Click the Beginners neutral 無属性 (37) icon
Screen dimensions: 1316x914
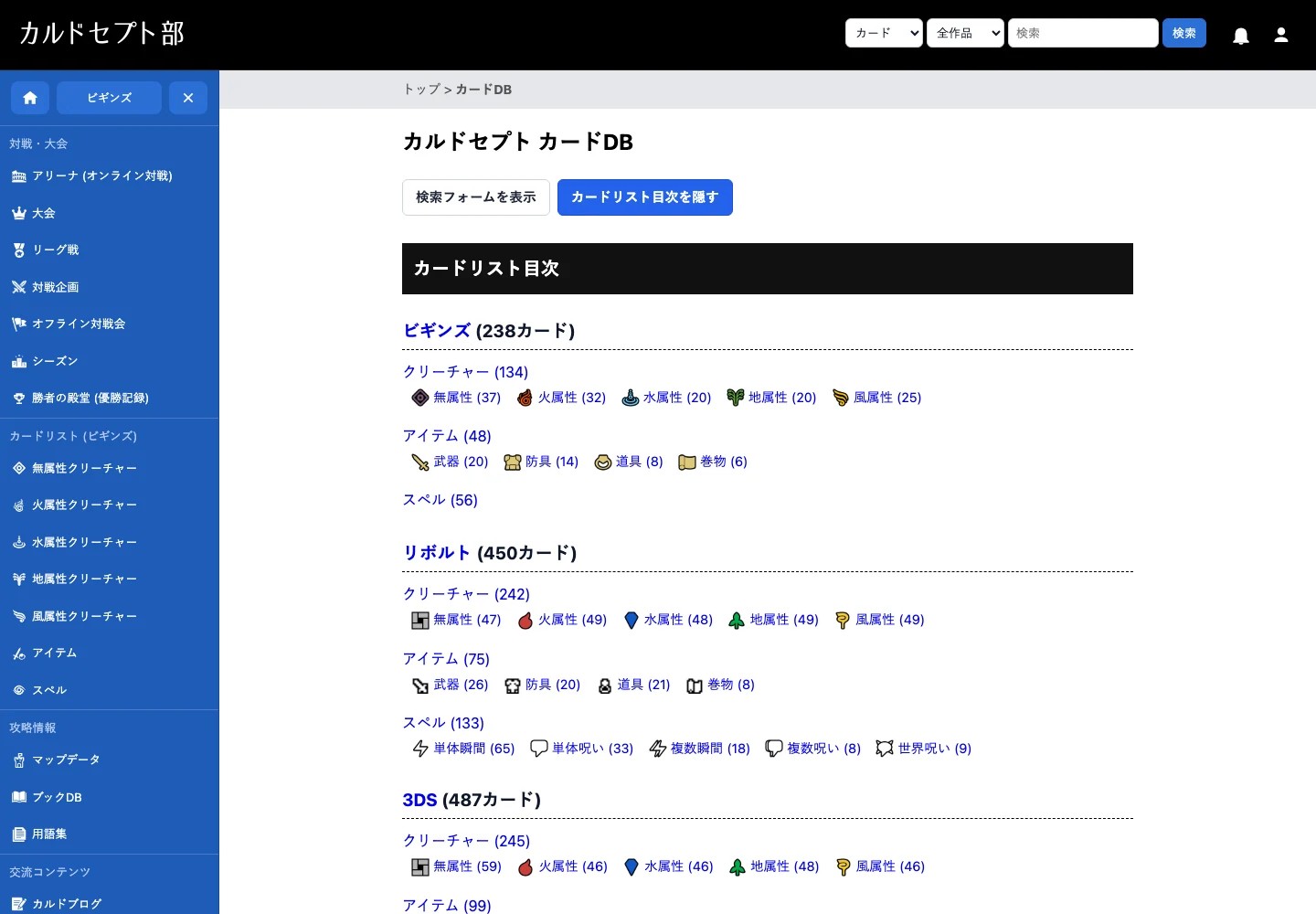click(420, 398)
